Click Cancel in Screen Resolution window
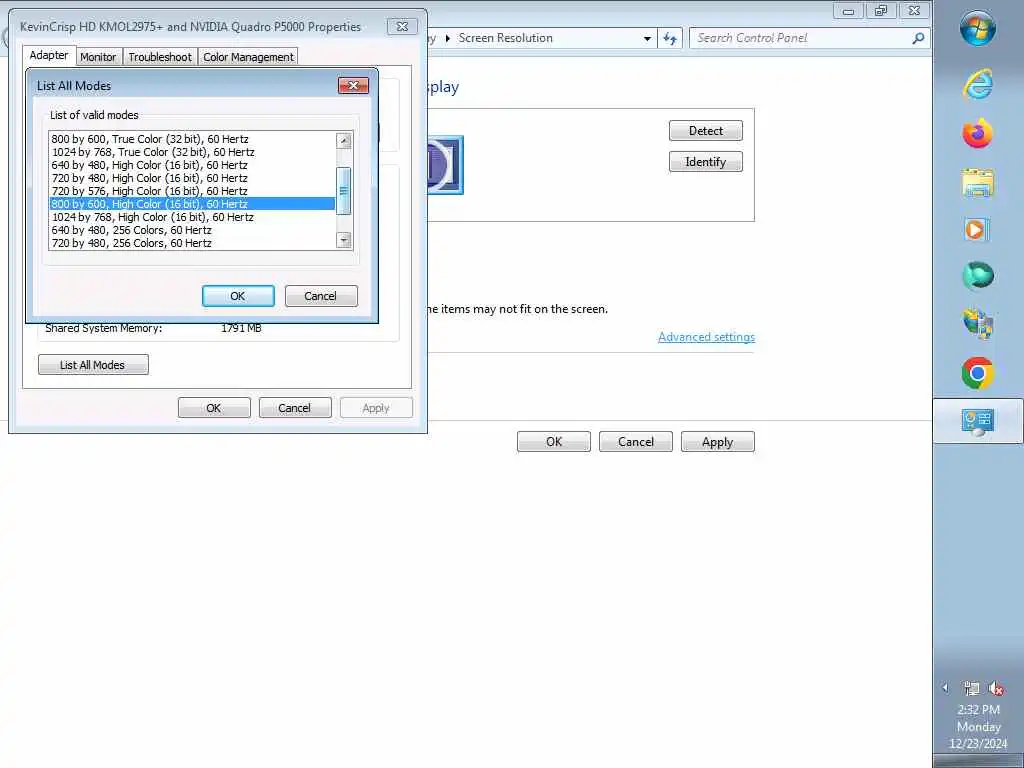The height and width of the screenshot is (768, 1024). click(635, 441)
